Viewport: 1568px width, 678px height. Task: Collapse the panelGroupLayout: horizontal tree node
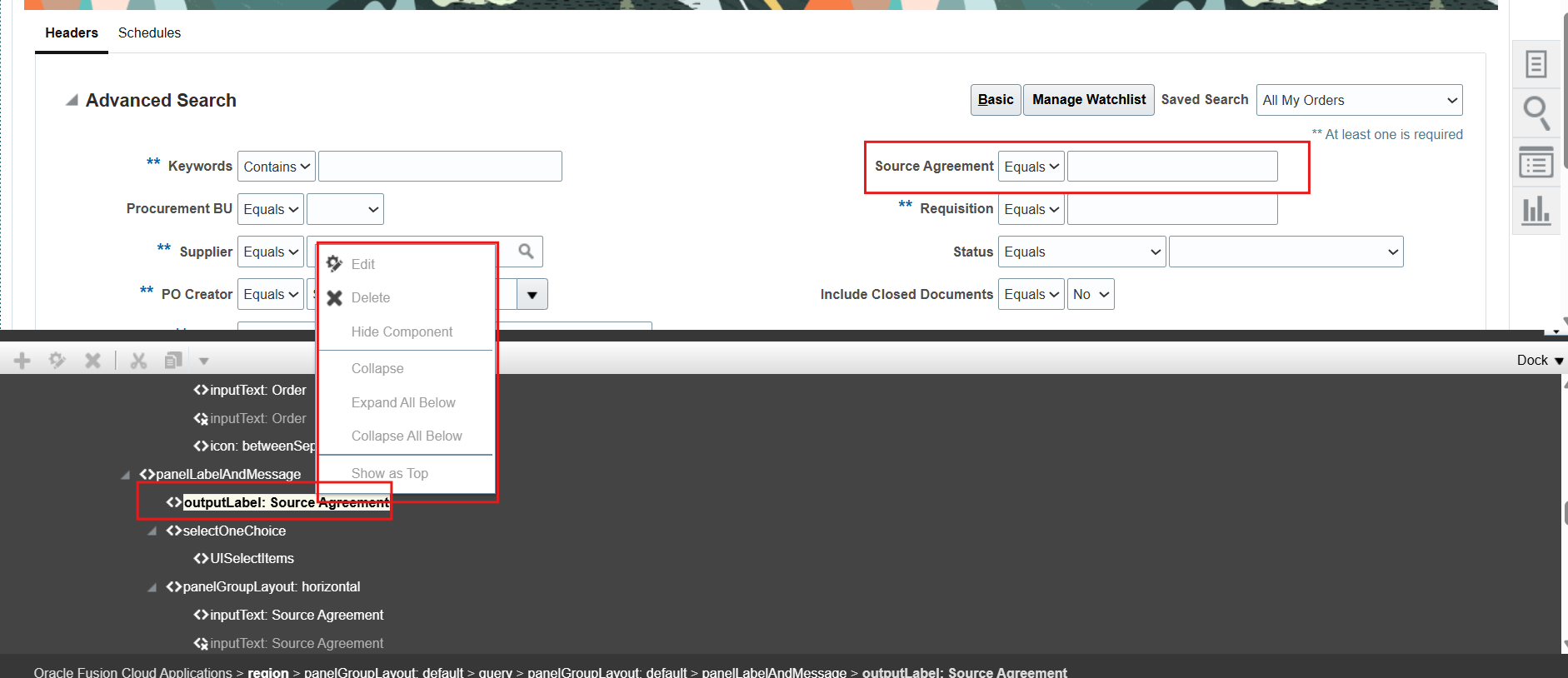(152, 587)
